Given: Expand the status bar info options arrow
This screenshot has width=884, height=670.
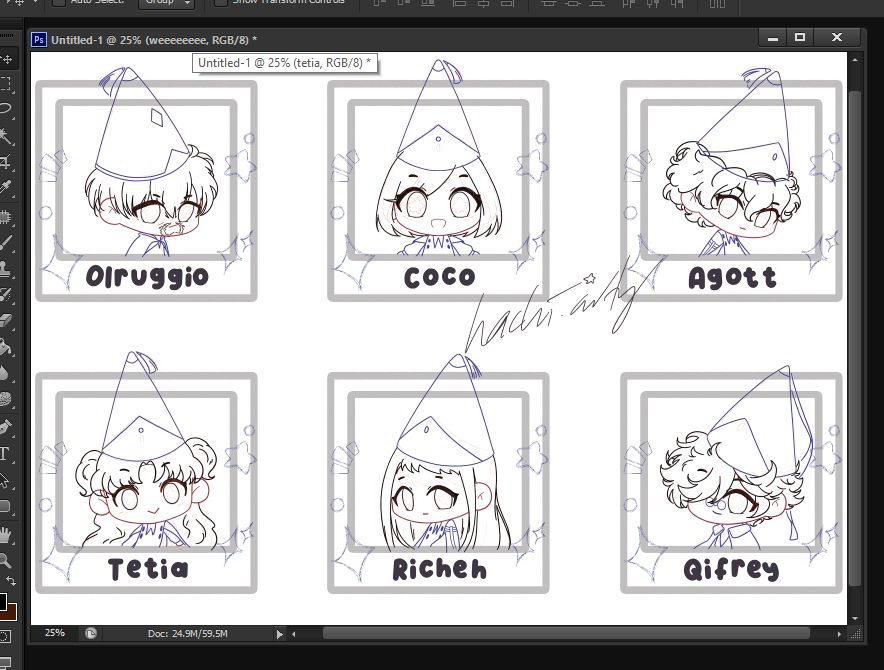Looking at the screenshot, I should [280, 634].
